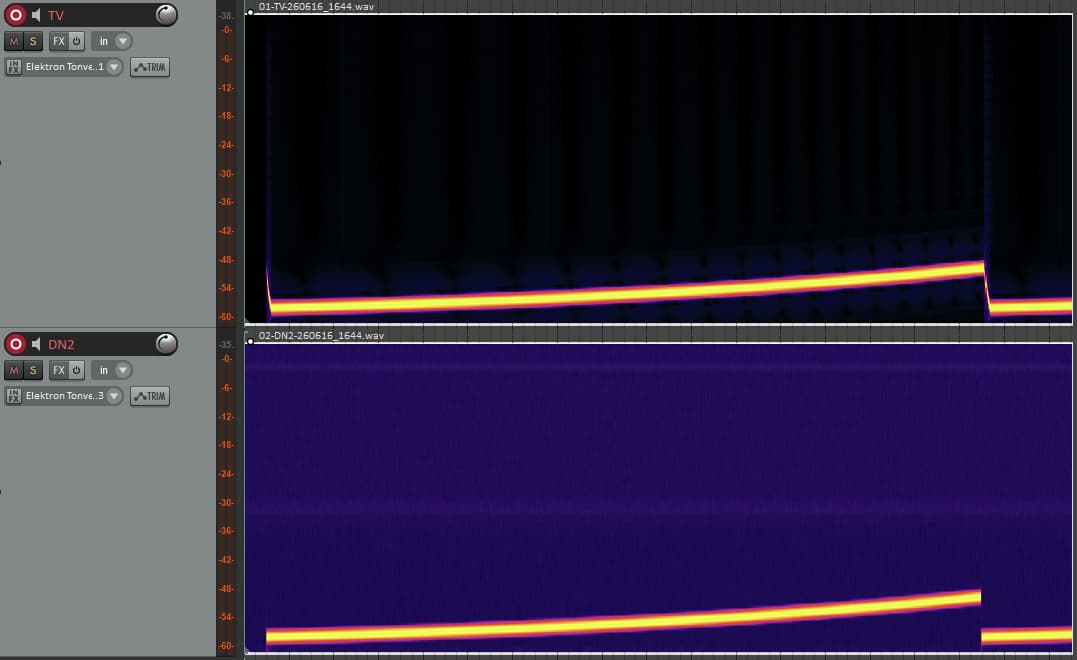Screen dimensions: 1077x660
Task: Click the volume handle dot on TV item
Action: (x=251, y=12)
